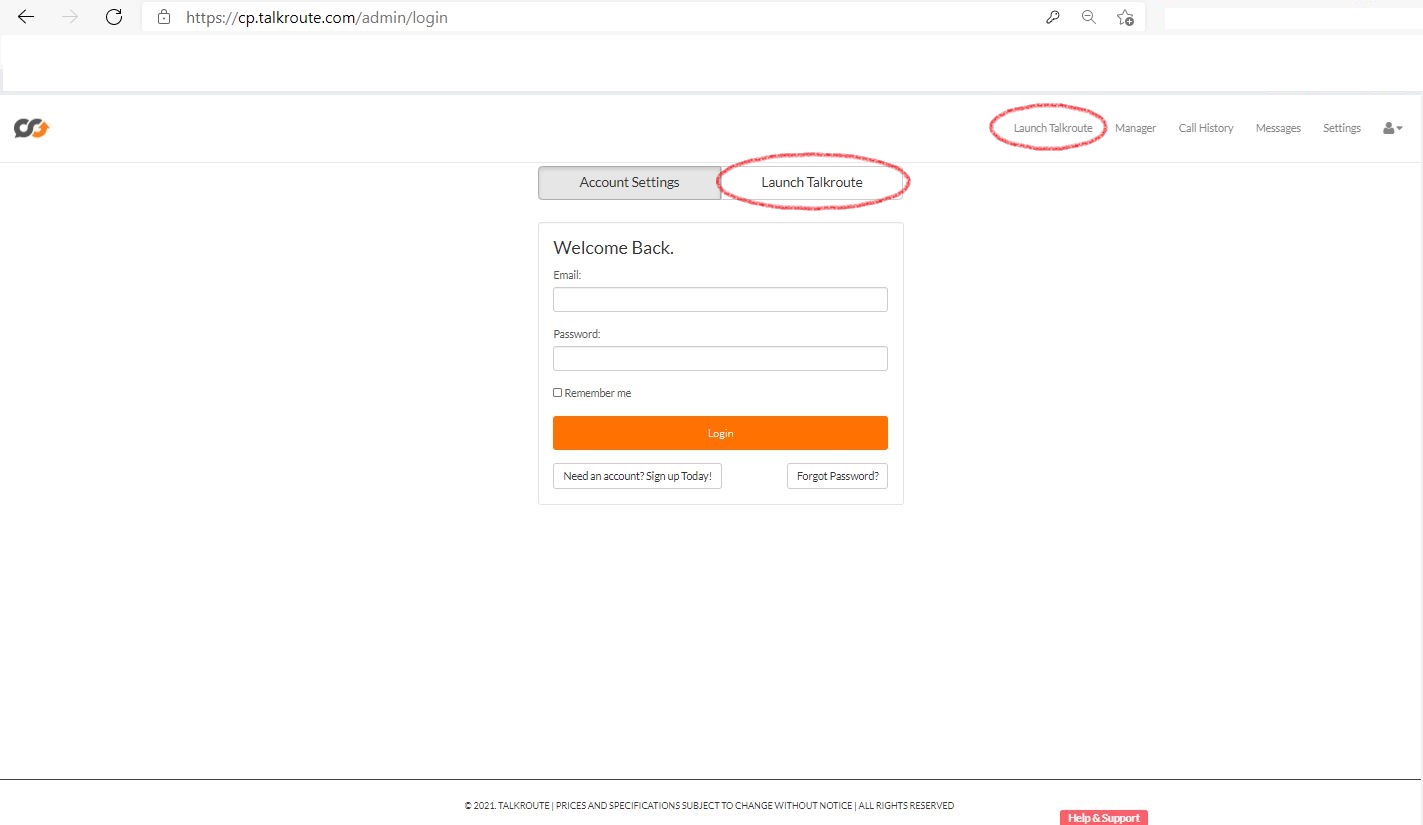Click the orange Login button

720,433
